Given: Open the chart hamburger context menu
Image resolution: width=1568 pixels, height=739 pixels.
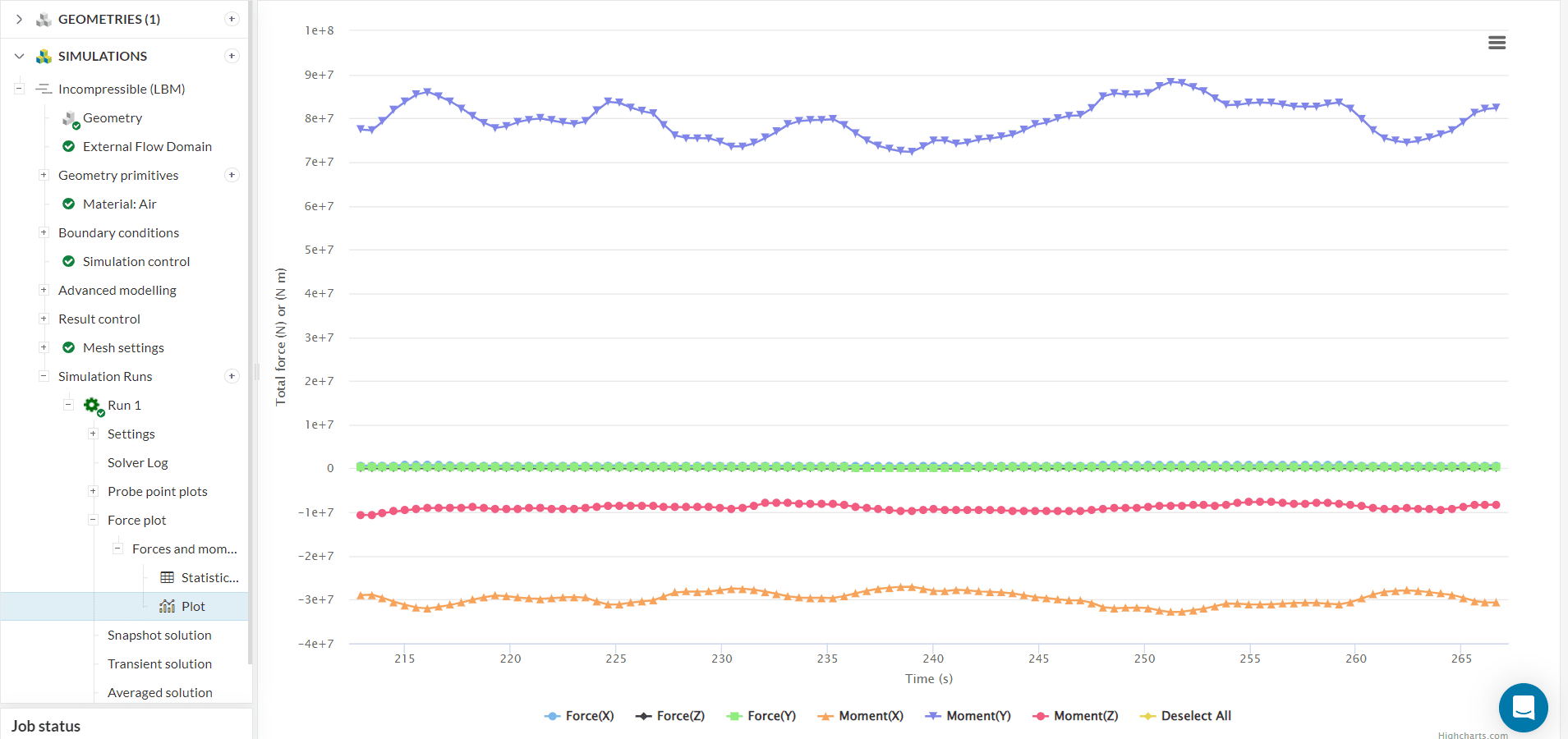Looking at the screenshot, I should click(1497, 43).
